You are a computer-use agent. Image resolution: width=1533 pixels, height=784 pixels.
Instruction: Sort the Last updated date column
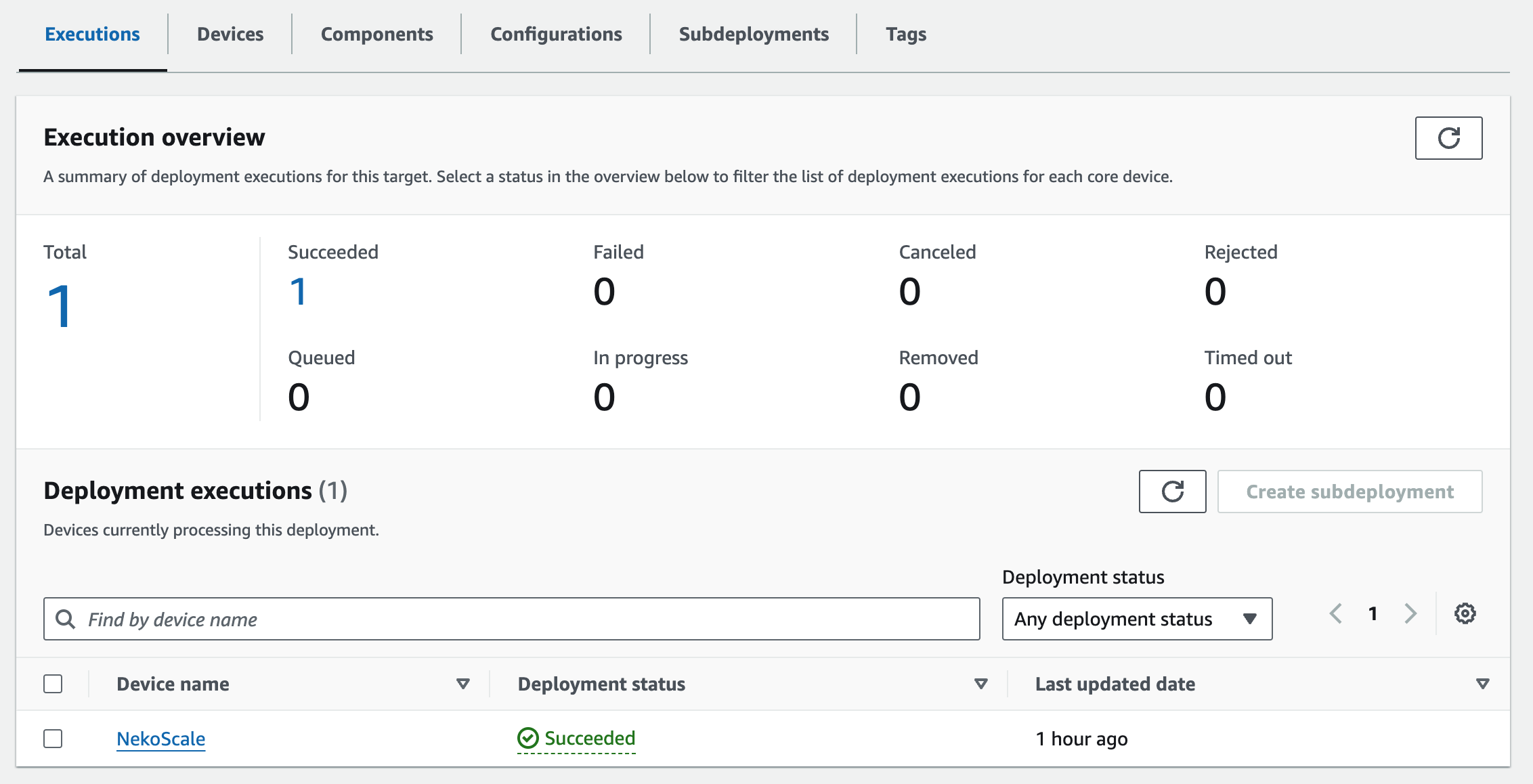coord(1483,684)
